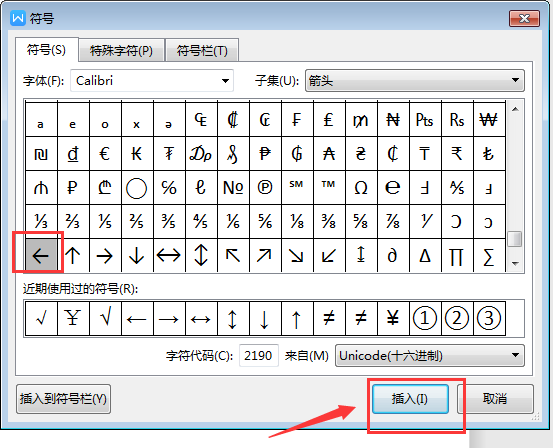Select the left arrow symbol in grid
553x448 pixels.
[41, 255]
